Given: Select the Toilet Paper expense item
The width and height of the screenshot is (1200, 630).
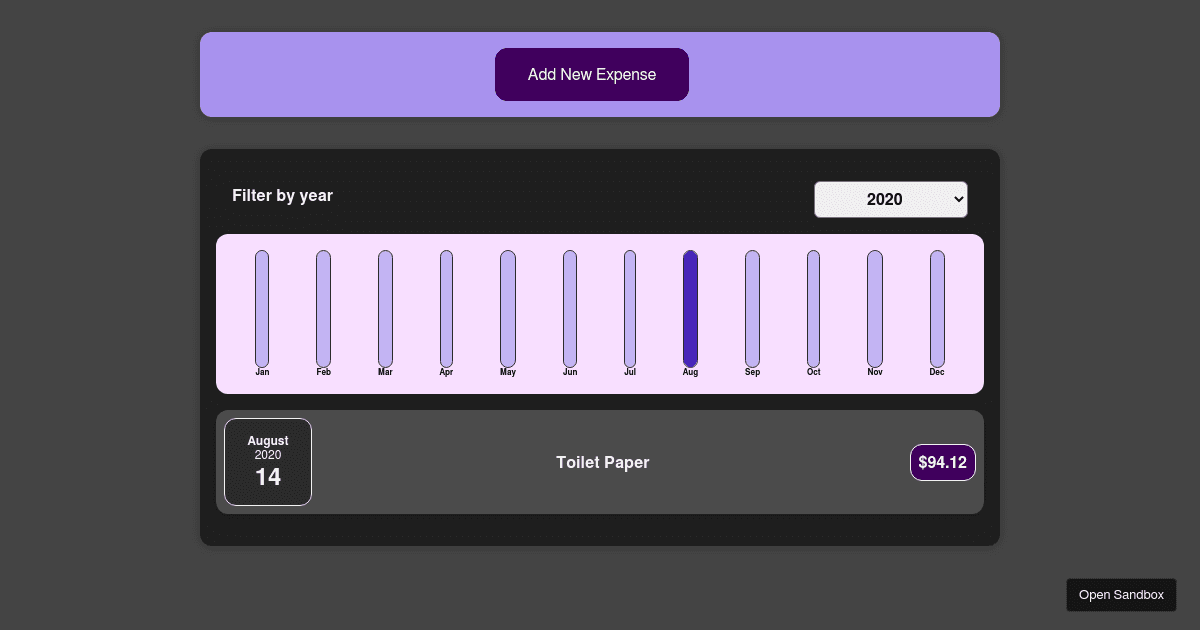Looking at the screenshot, I should [602, 462].
